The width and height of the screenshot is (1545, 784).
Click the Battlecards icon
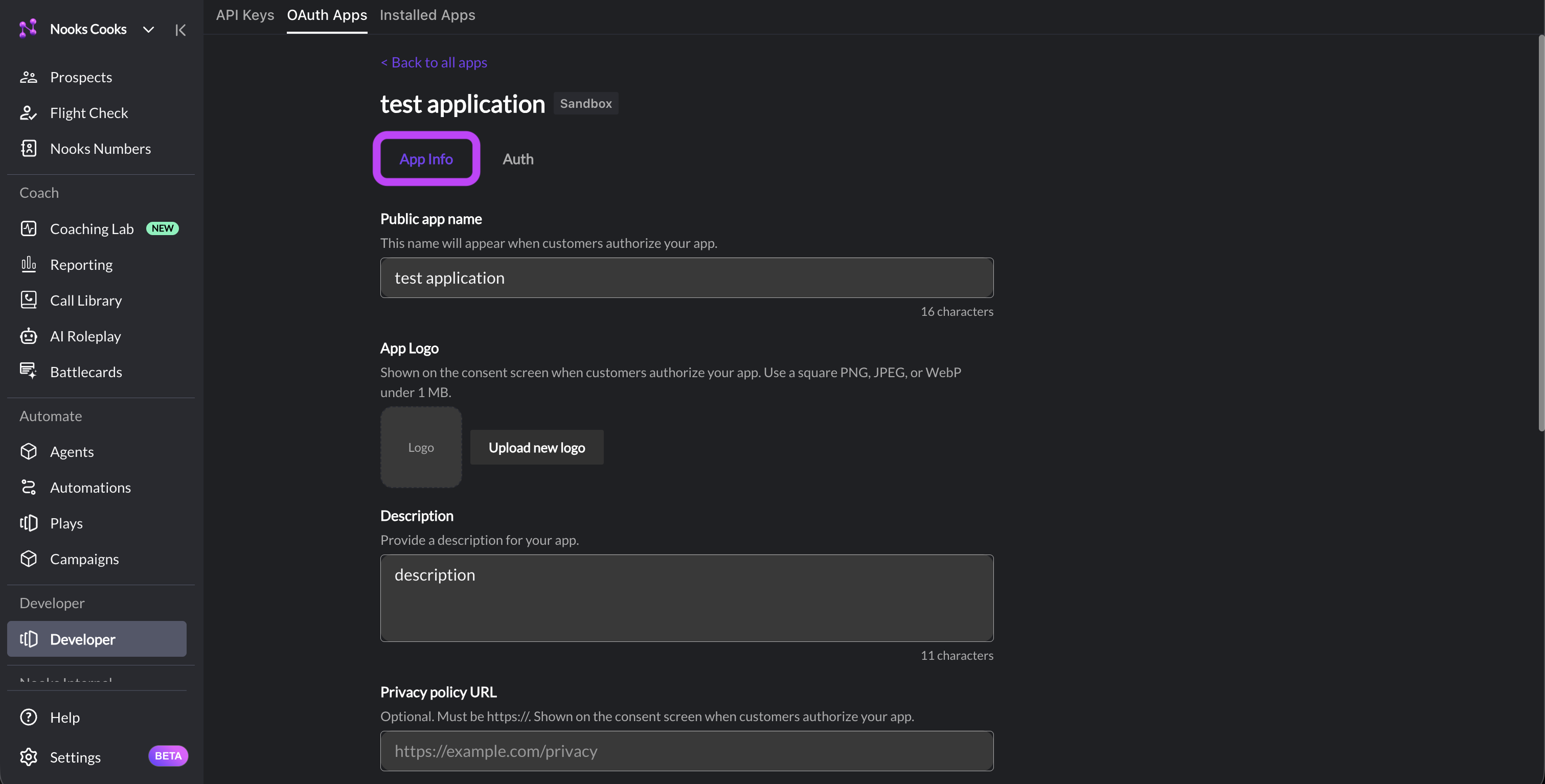28,372
